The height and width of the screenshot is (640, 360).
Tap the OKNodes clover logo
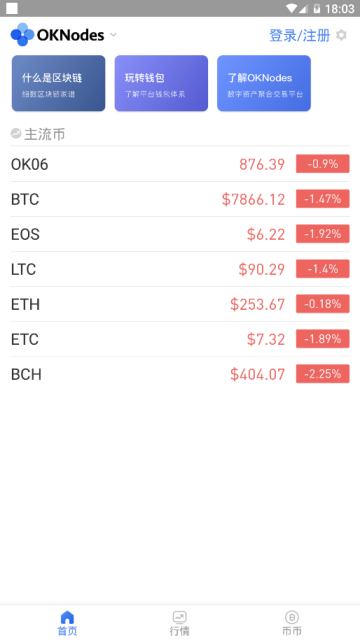pos(22,35)
